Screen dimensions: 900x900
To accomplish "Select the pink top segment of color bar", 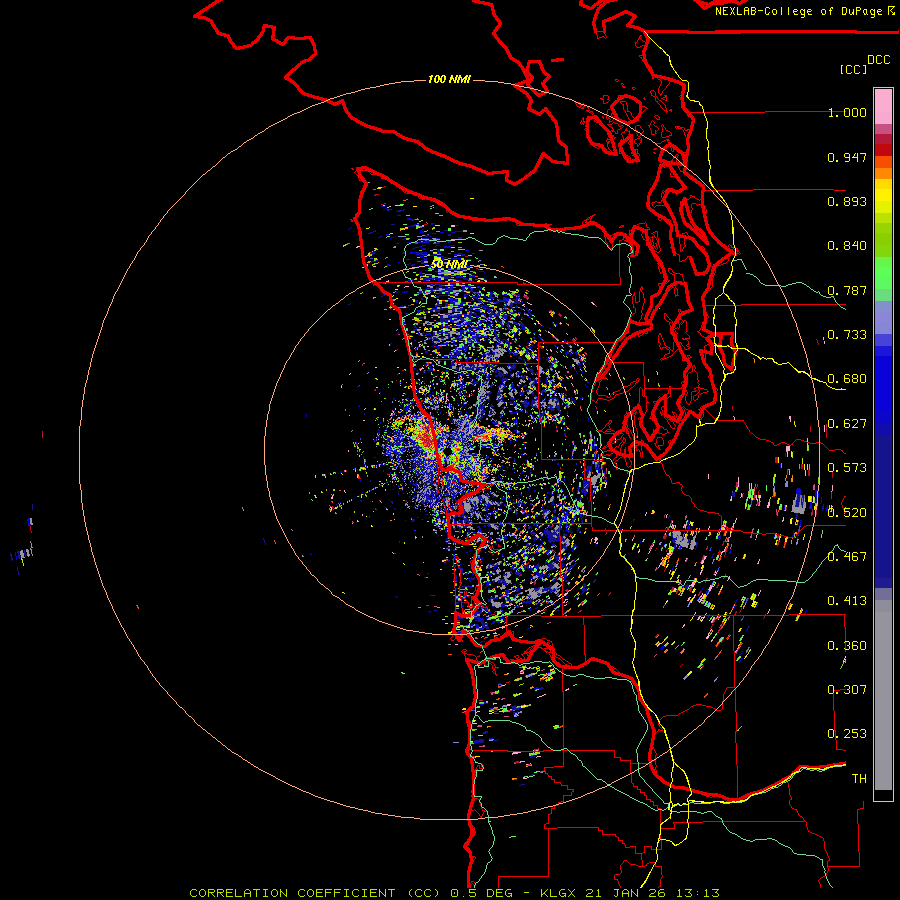I will pyautogui.click(x=883, y=106).
